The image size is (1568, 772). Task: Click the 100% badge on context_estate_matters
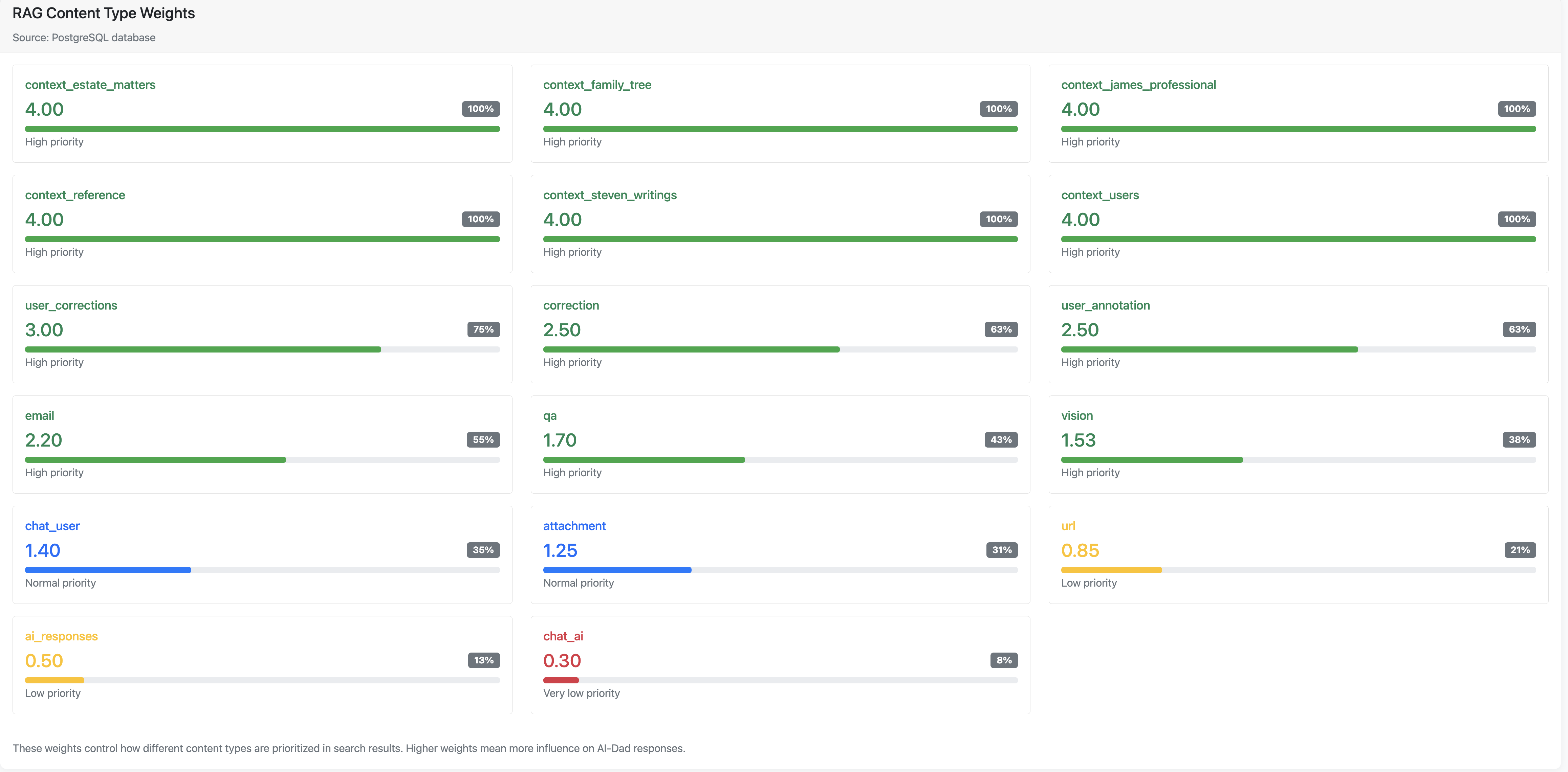pyautogui.click(x=480, y=109)
